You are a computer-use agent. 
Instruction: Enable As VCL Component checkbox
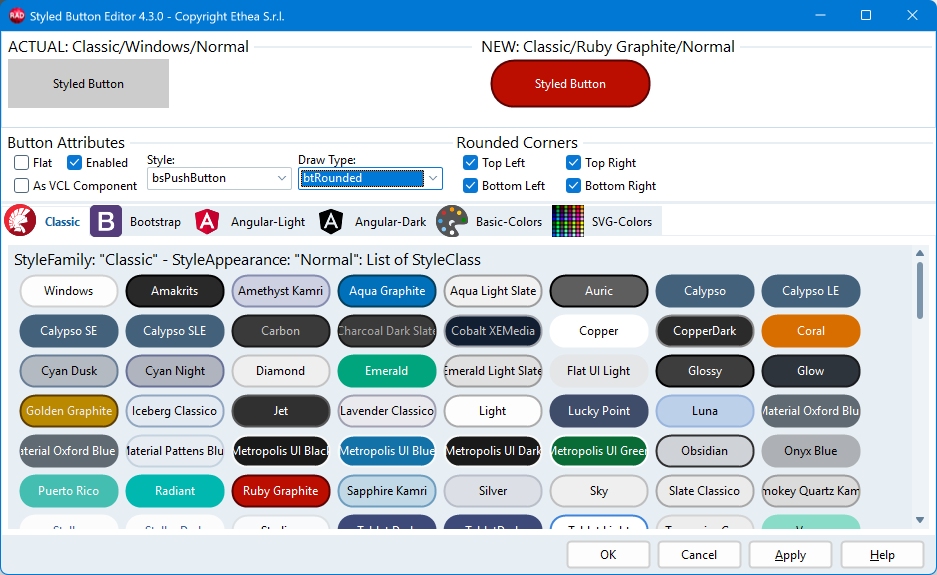tap(22, 185)
